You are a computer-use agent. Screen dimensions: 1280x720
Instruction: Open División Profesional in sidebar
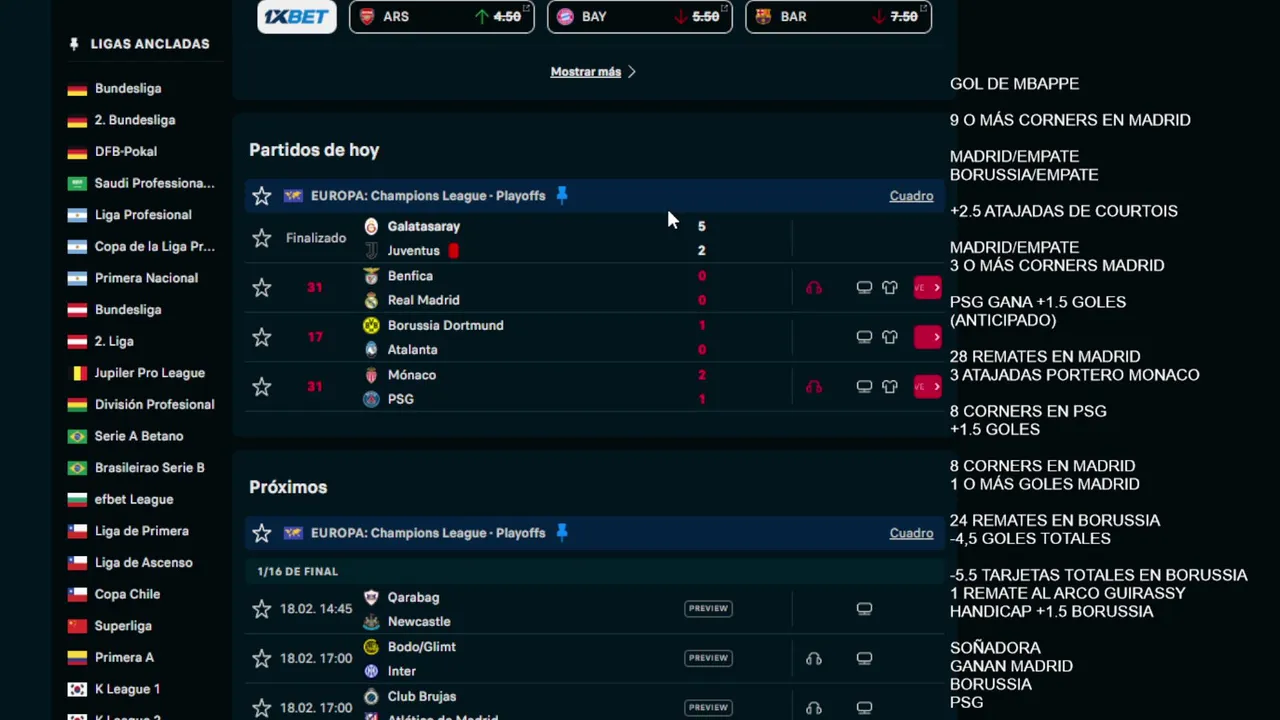[x=154, y=405]
